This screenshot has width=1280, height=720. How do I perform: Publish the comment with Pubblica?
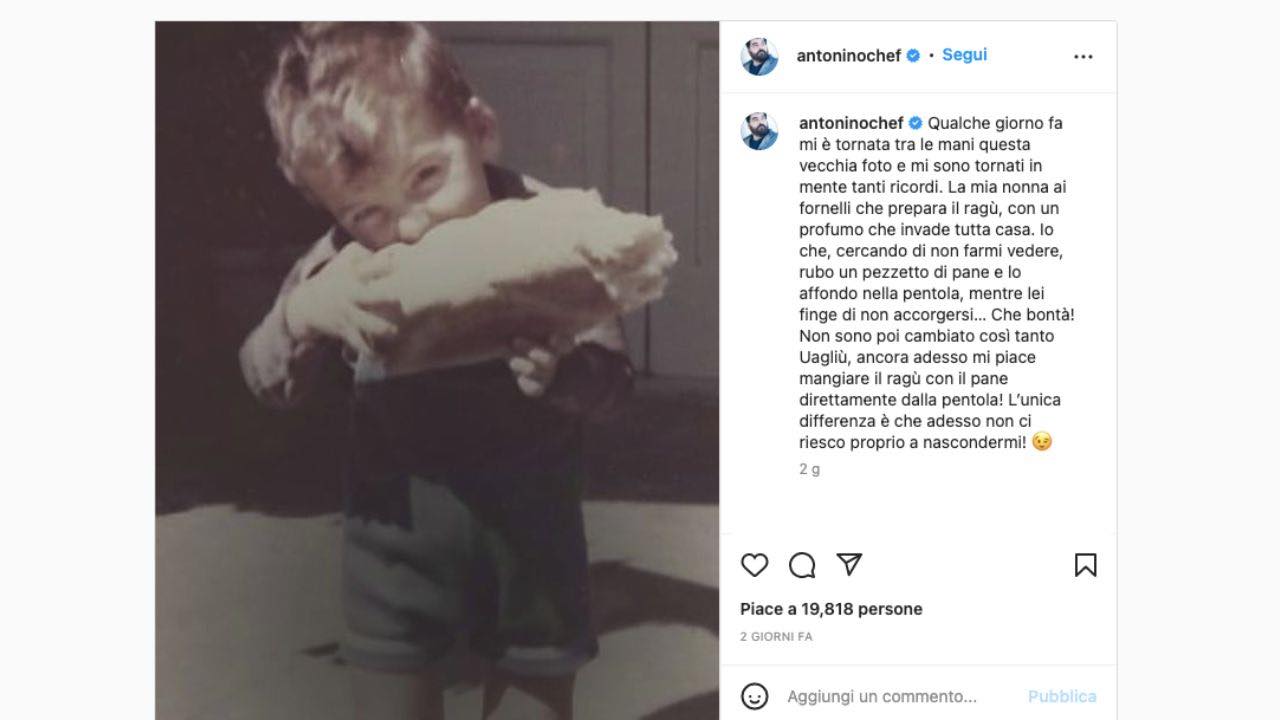point(1062,696)
